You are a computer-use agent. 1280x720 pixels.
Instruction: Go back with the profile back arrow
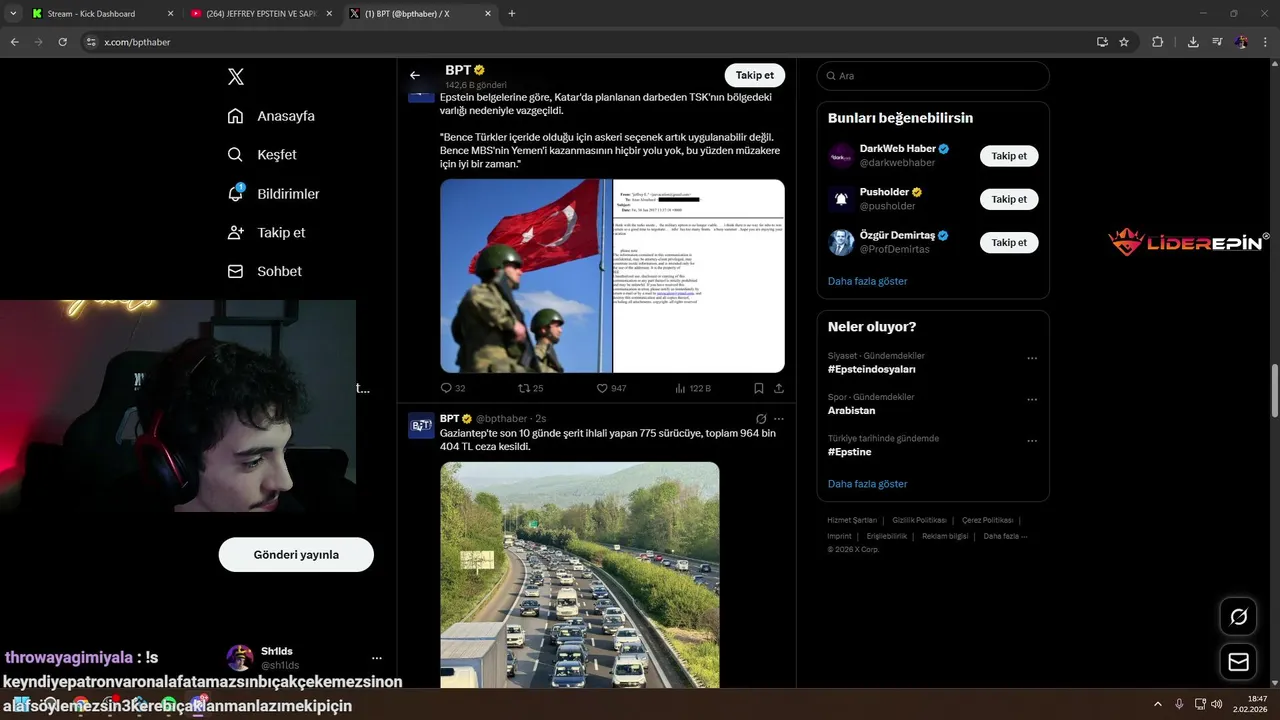[415, 75]
